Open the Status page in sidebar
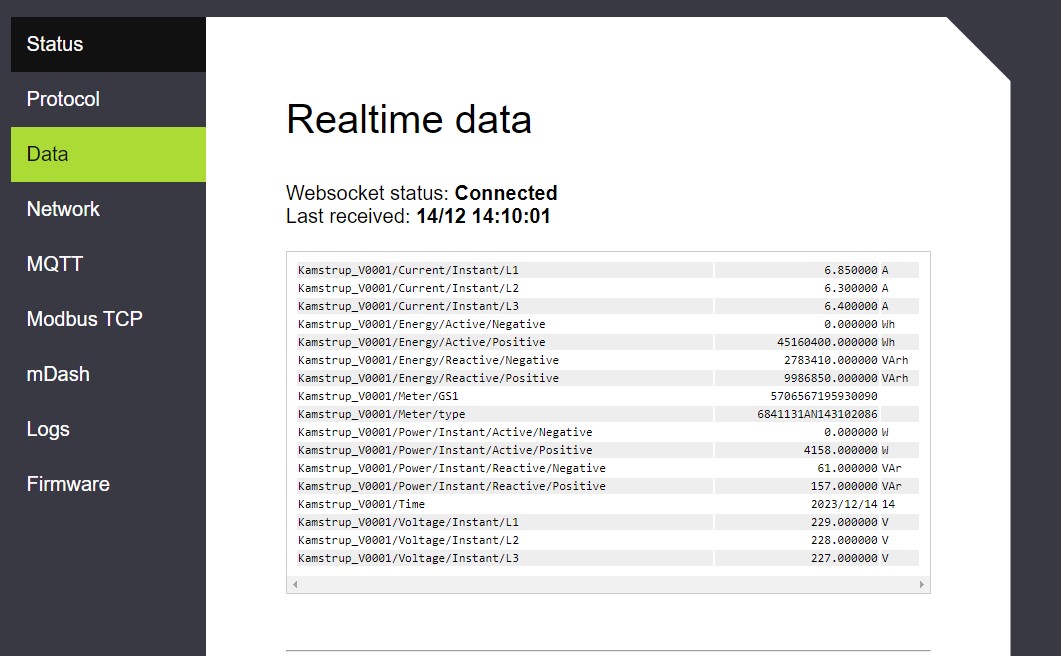The image size is (1061, 656). pyautogui.click(x=108, y=44)
